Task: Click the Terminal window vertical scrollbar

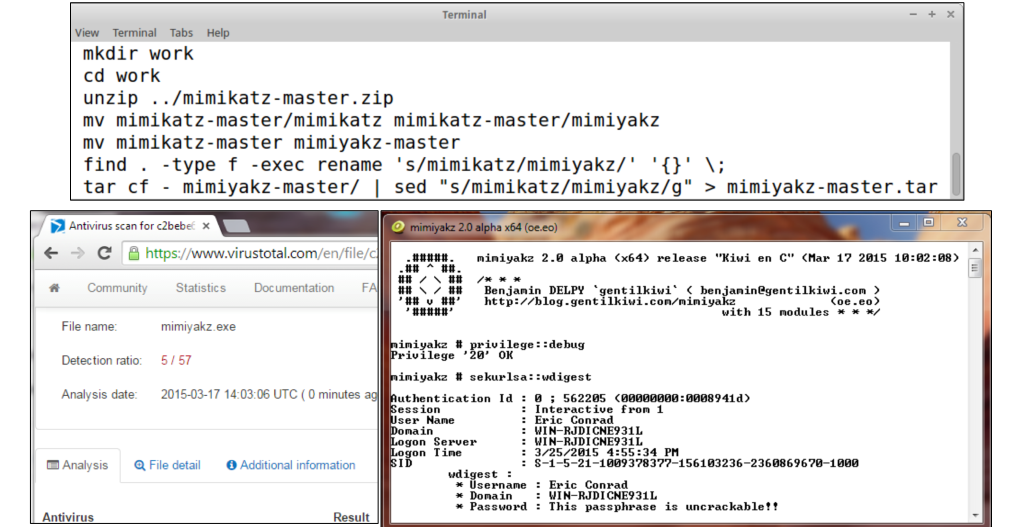Action: 956,173
